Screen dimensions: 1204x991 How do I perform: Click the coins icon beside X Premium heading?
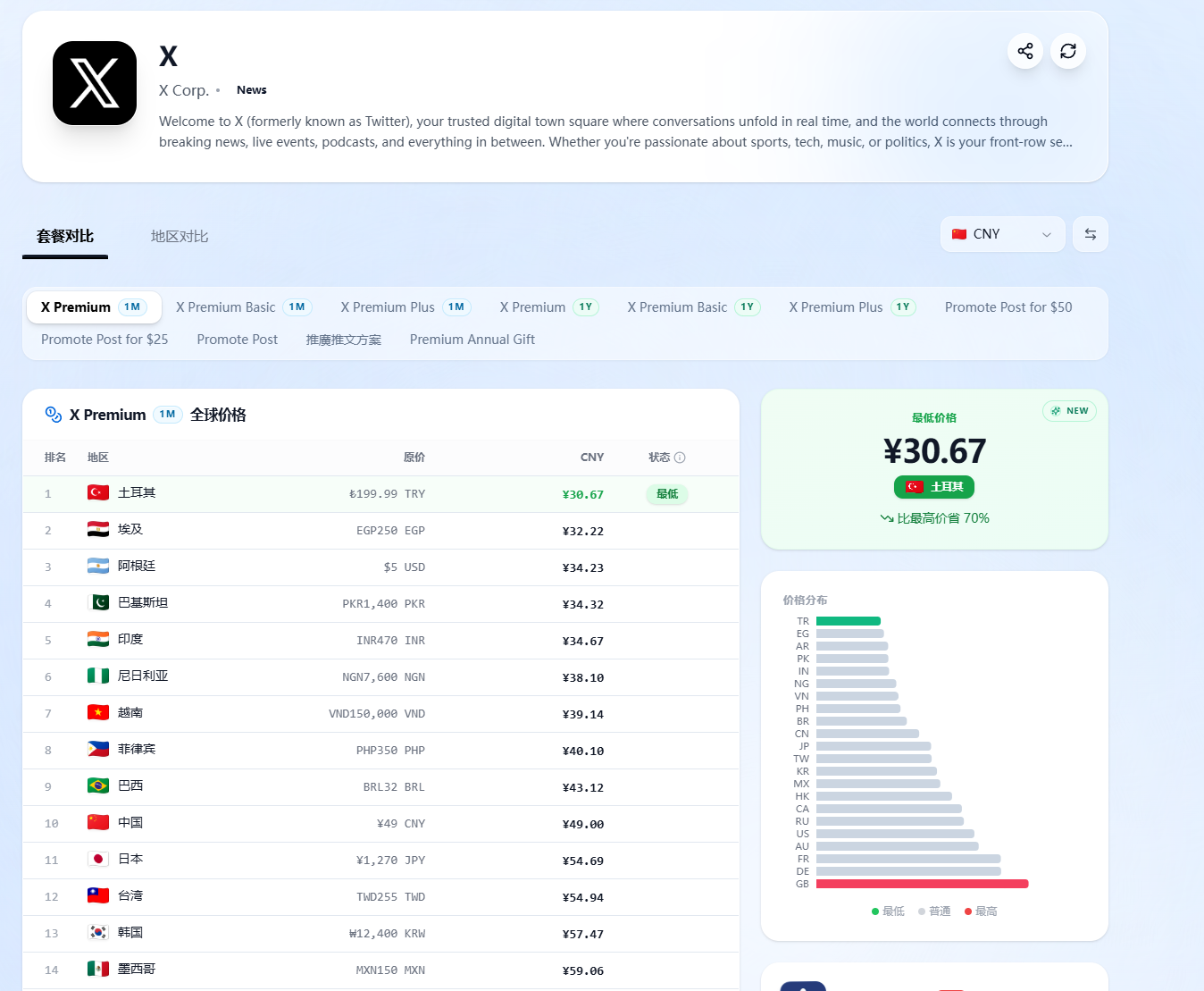[x=54, y=415]
